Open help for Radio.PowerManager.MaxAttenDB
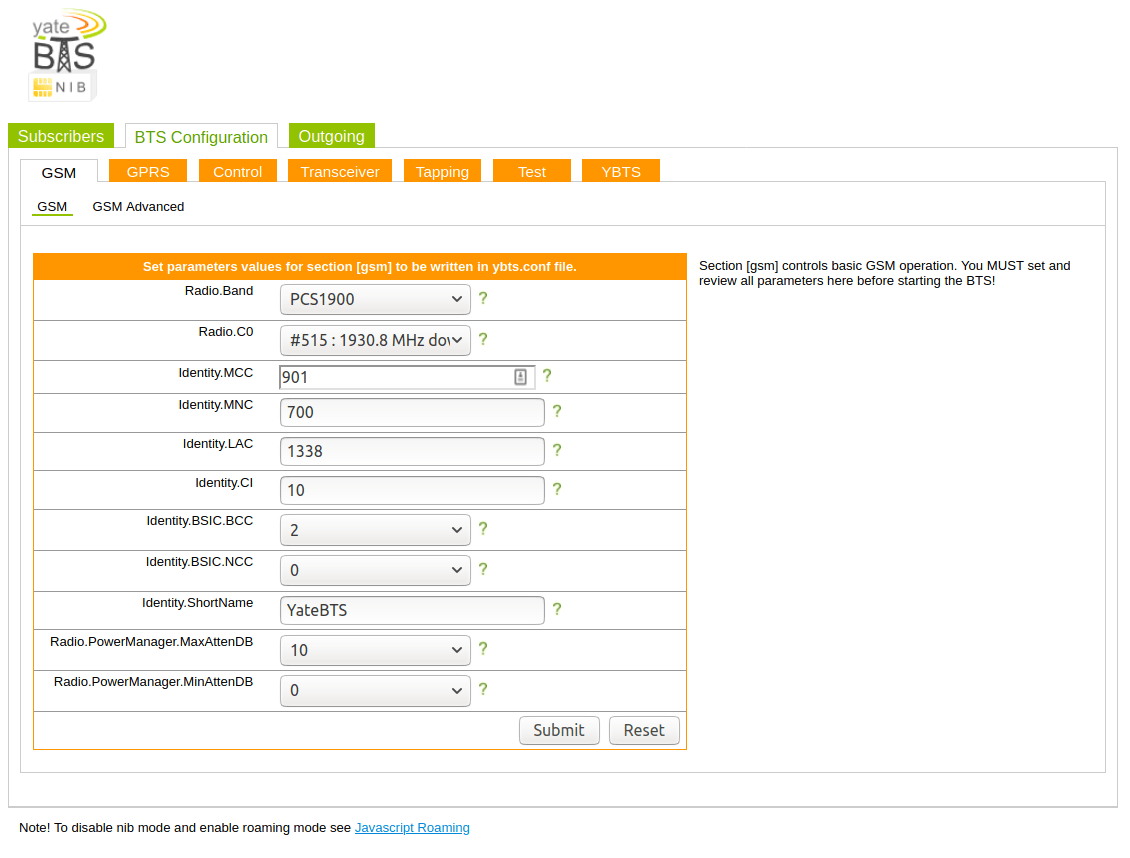 (483, 649)
